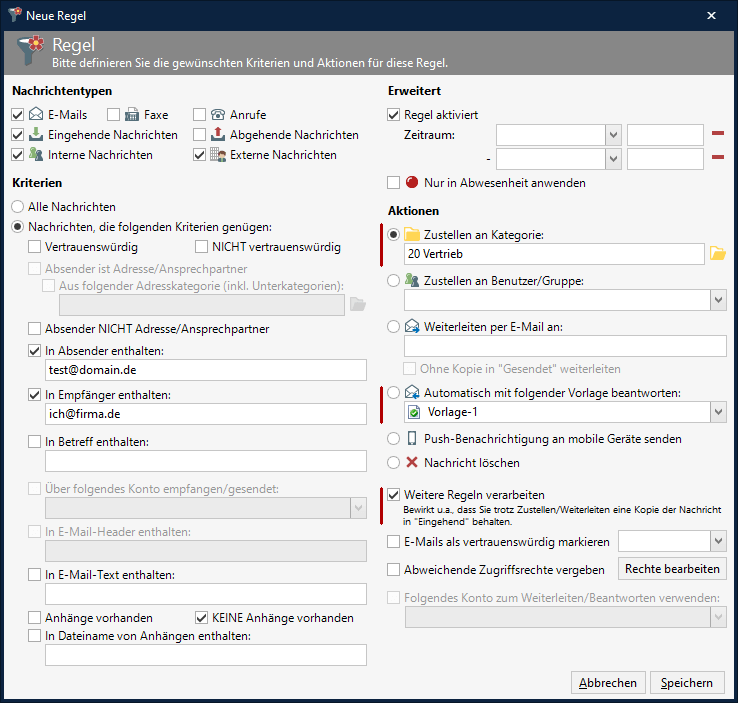Click the Weiterleiten per E-Mail envelope icon
This screenshot has height=703, width=738.
412,326
